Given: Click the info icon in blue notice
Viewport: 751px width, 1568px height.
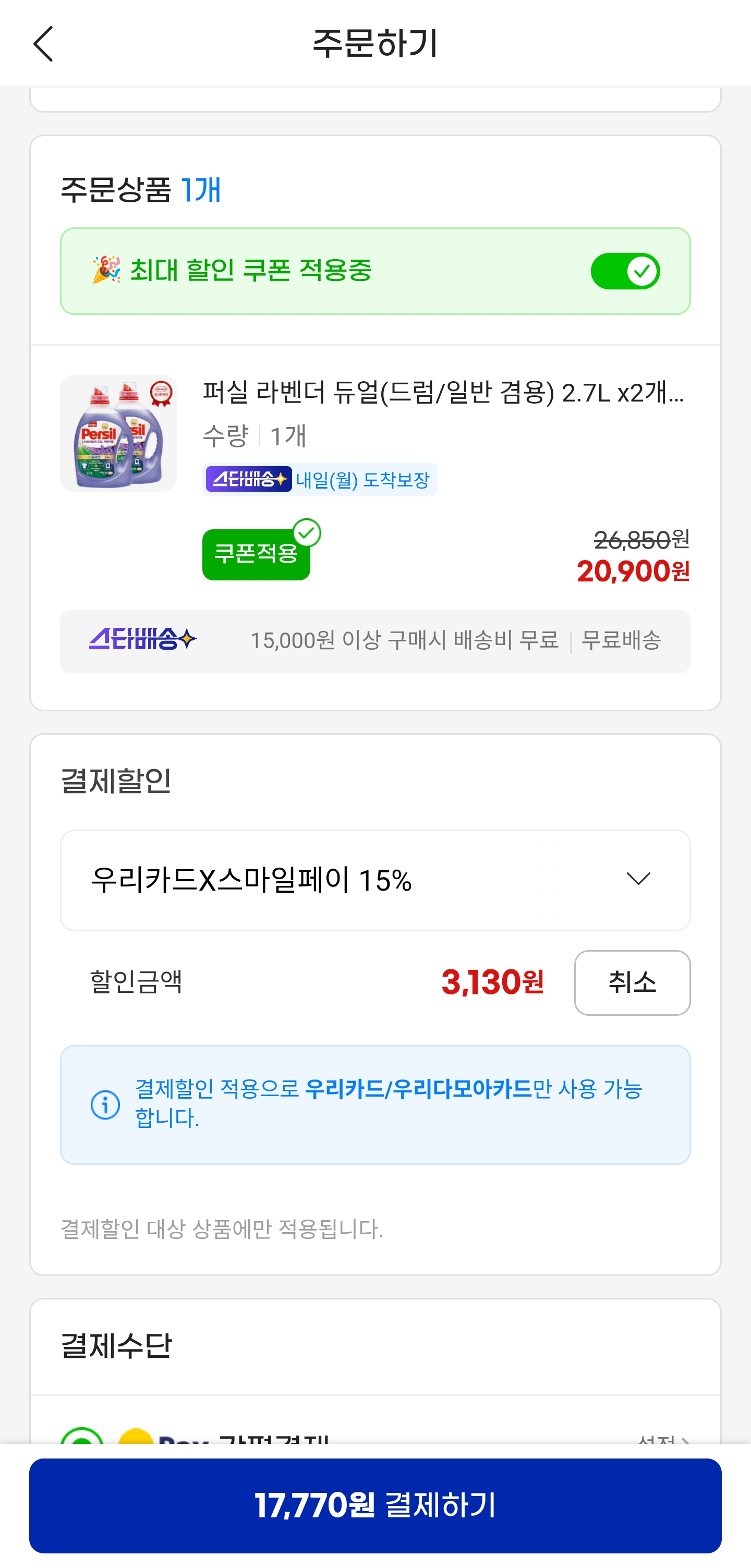Looking at the screenshot, I should pos(105,1104).
